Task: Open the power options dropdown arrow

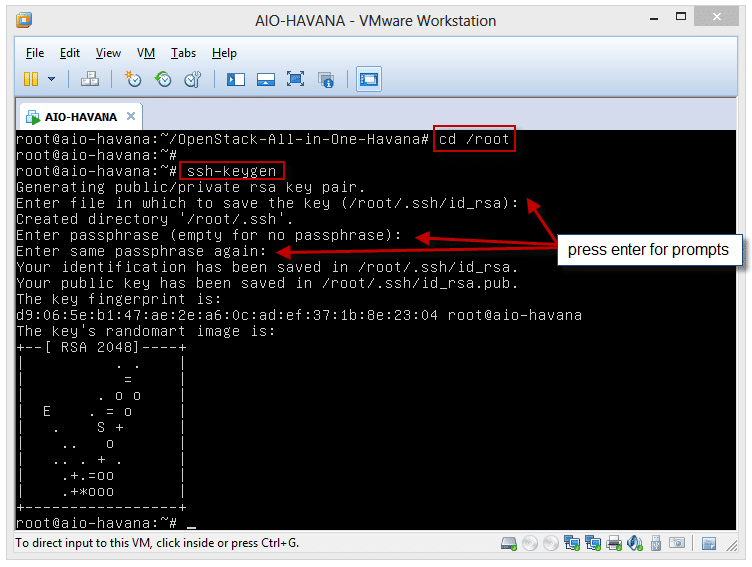Action: tap(51, 79)
